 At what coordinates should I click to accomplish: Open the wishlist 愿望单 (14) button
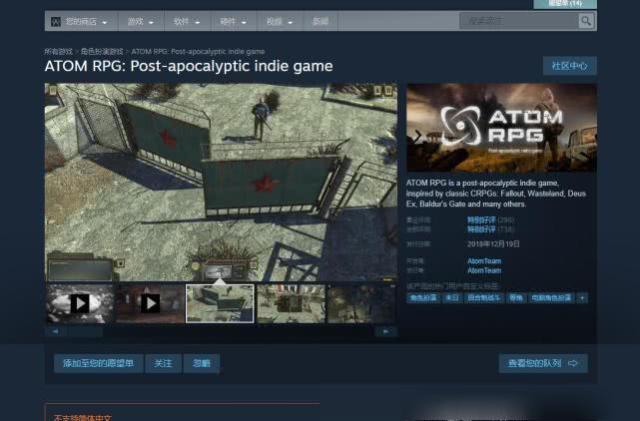[565, 4]
